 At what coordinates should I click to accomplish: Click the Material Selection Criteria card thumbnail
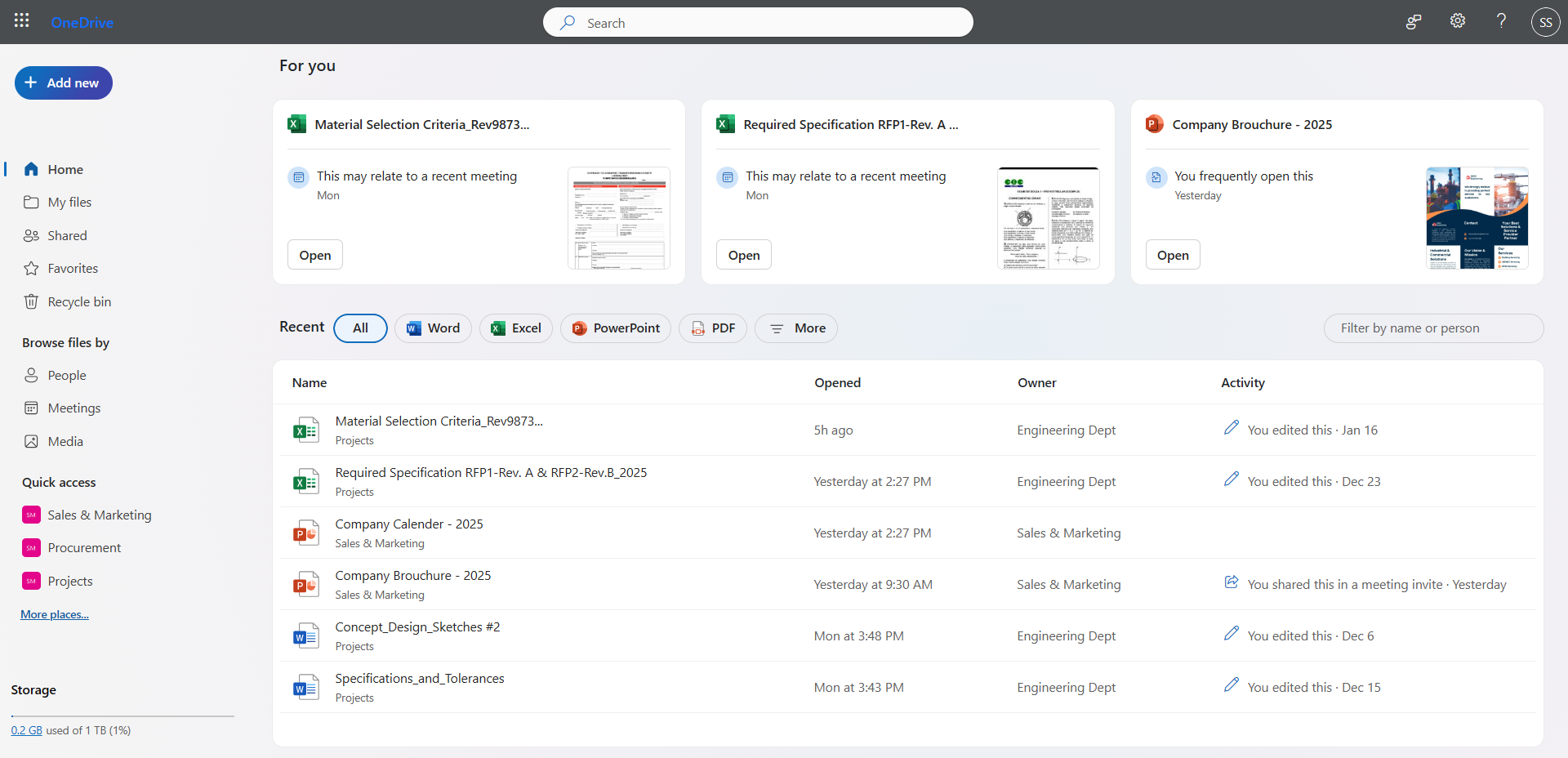click(x=619, y=218)
